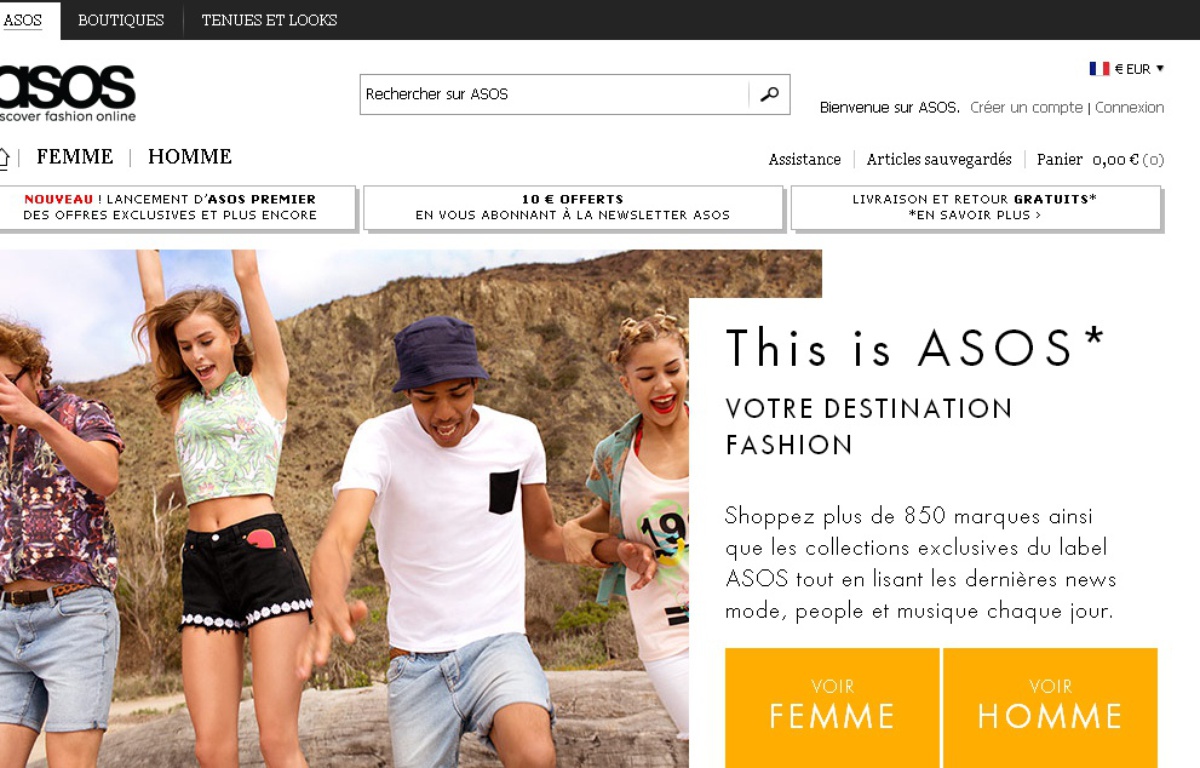1200x768 pixels.
Task: Open the TENUES ET LOOKS tab
Action: click(x=269, y=20)
